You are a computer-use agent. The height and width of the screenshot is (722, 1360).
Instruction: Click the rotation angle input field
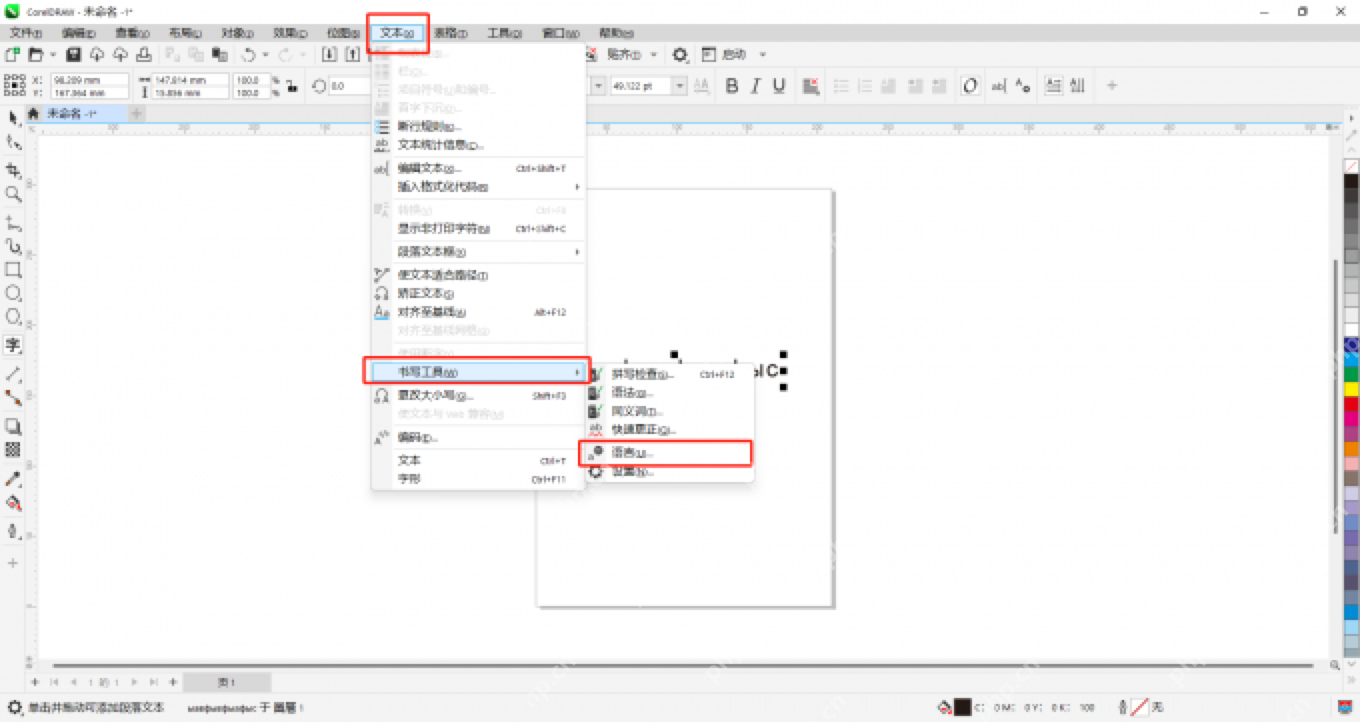tap(348, 86)
